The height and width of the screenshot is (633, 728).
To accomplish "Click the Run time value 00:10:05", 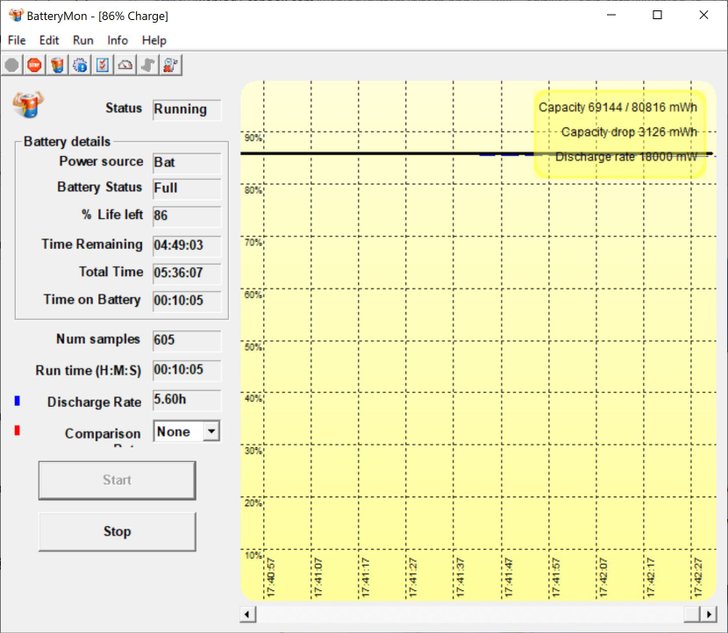I will pos(187,370).
